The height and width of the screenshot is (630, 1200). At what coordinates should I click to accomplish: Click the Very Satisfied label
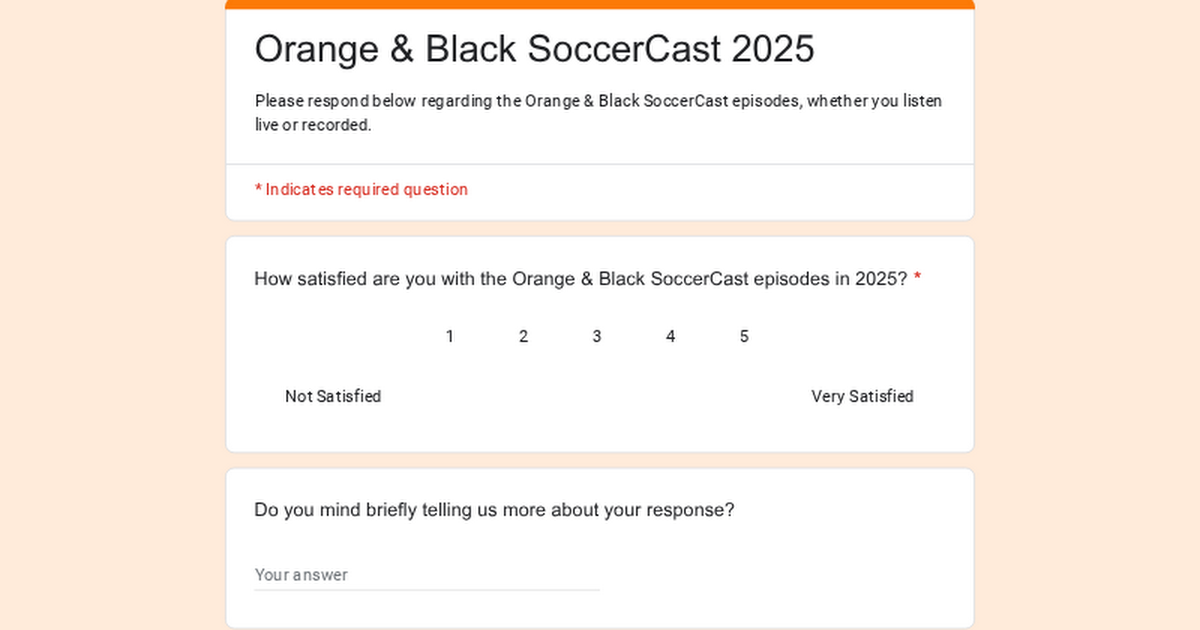[x=862, y=396]
